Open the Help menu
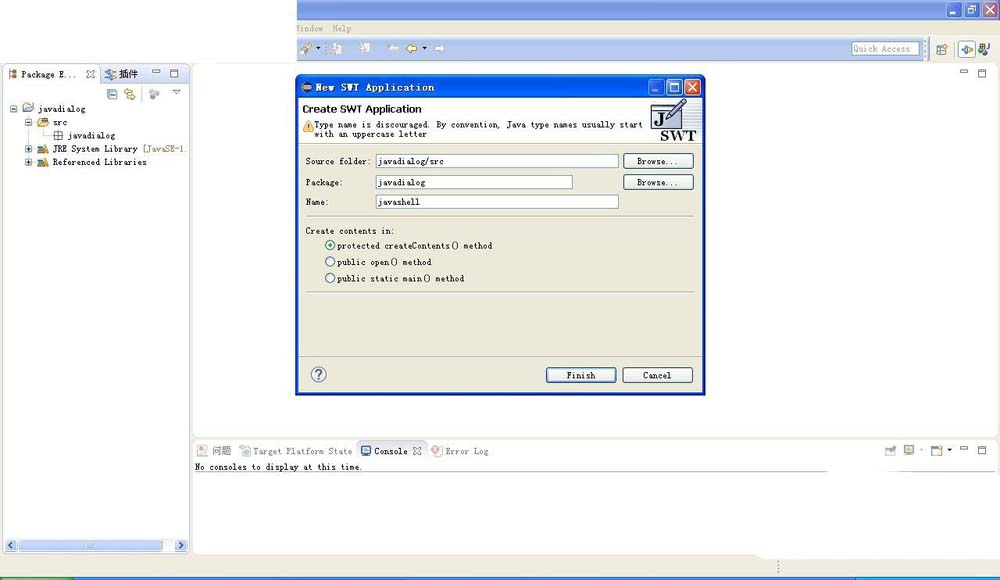This screenshot has width=1000, height=580. point(341,29)
